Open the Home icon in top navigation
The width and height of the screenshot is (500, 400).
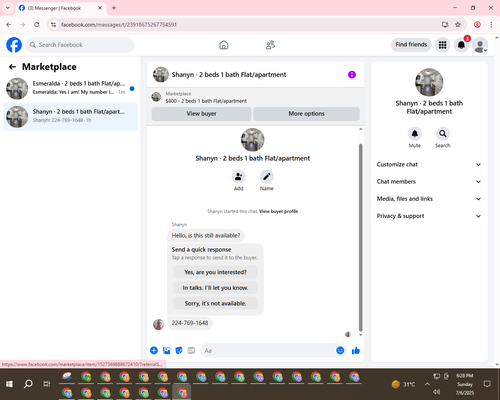point(224,45)
